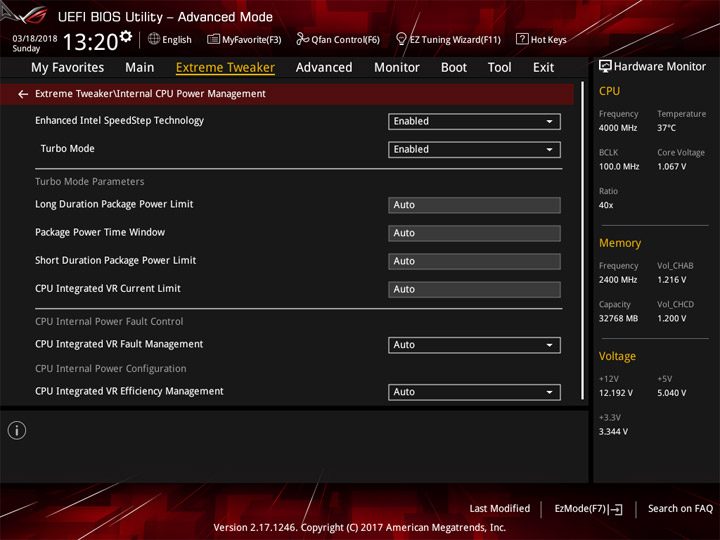Click the Turbo Mode Parameters heading
The image size is (720, 540).
tap(90, 181)
